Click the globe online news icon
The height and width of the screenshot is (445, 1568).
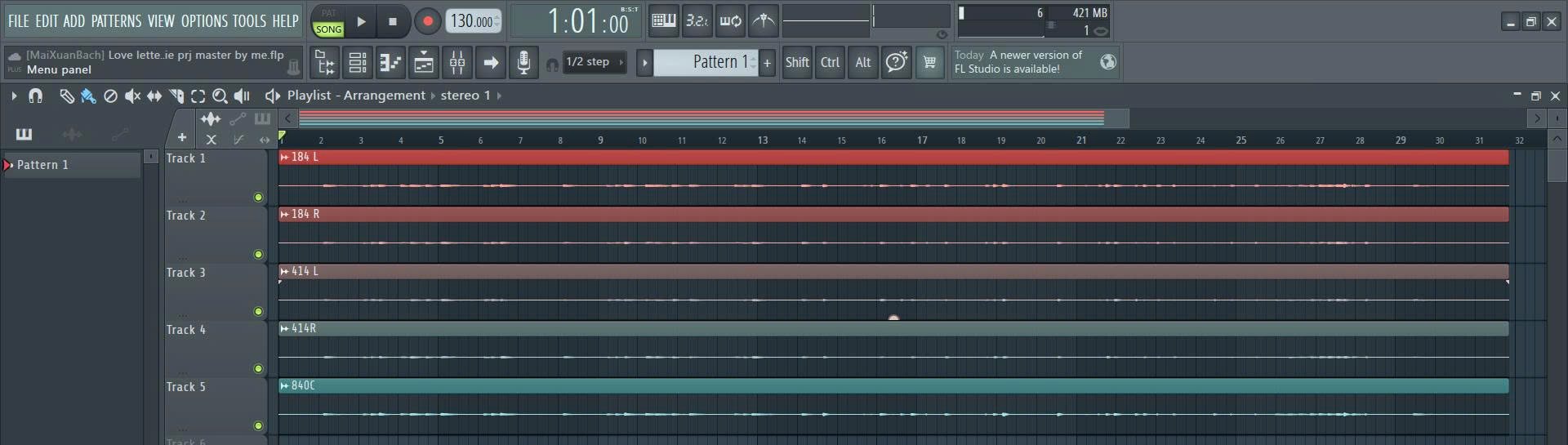tap(1108, 62)
